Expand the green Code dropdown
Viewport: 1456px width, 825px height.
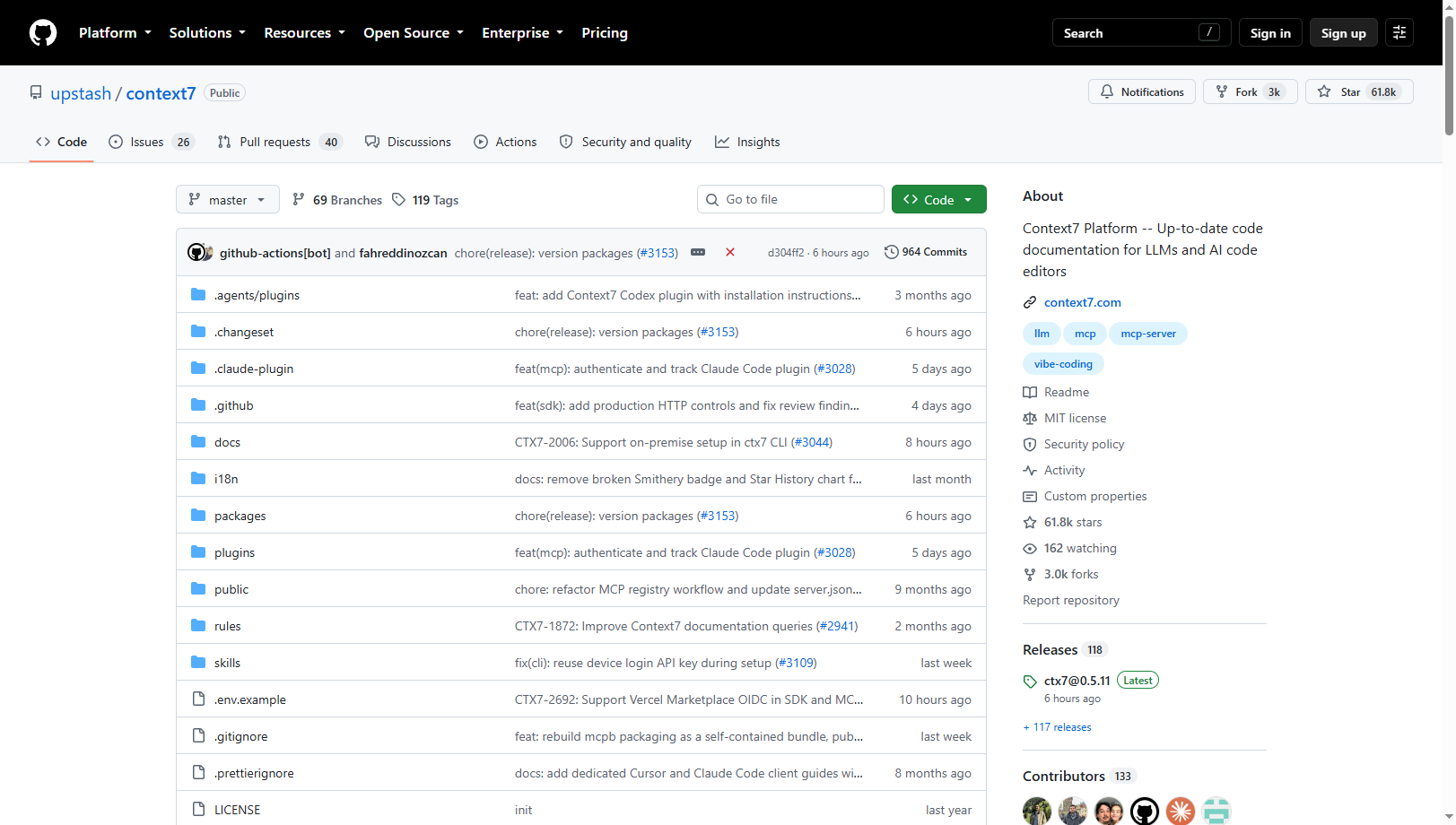click(x=939, y=199)
